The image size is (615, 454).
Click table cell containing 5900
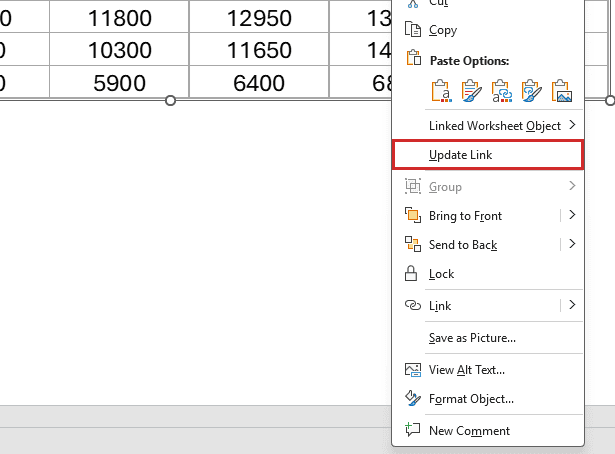click(119, 83)
